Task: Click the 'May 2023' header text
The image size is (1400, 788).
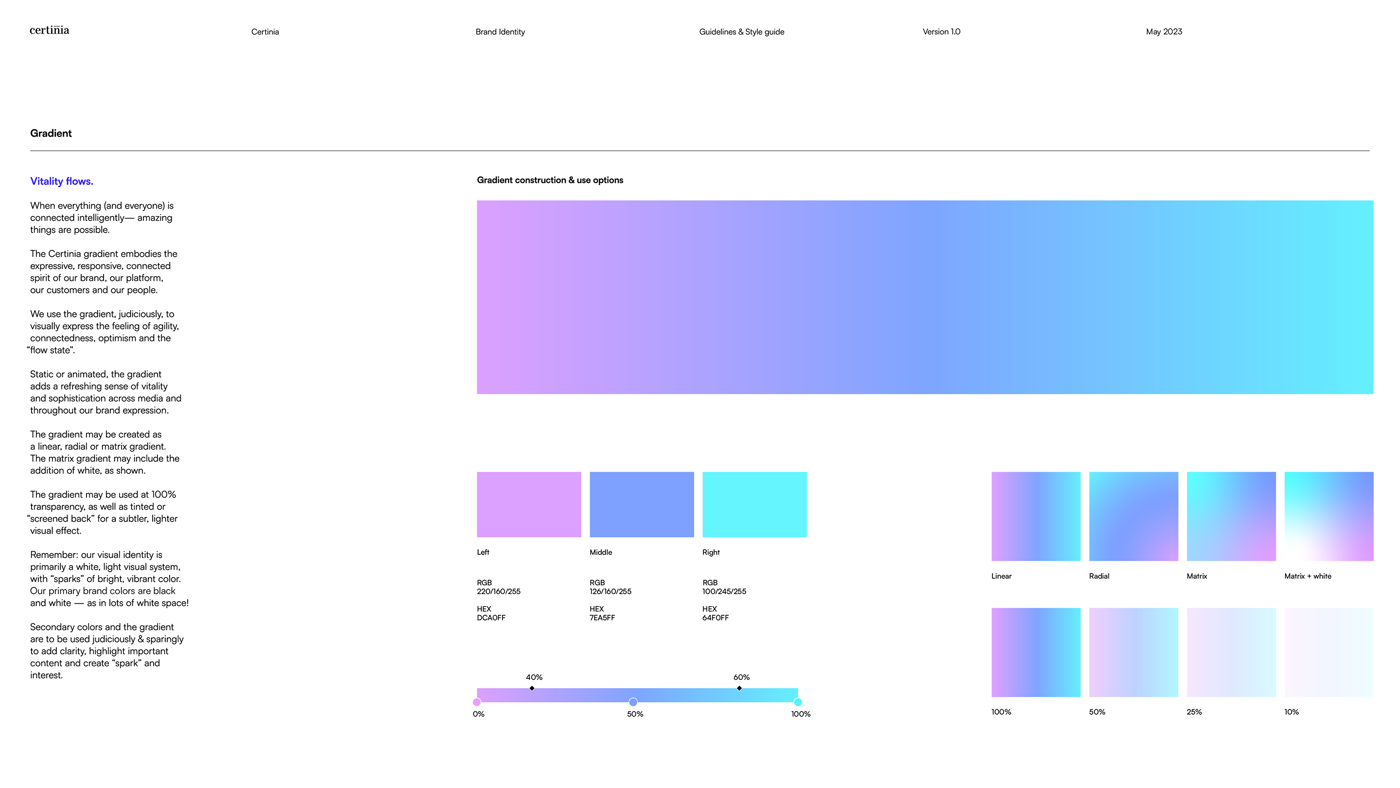Action: (1164, 32)
